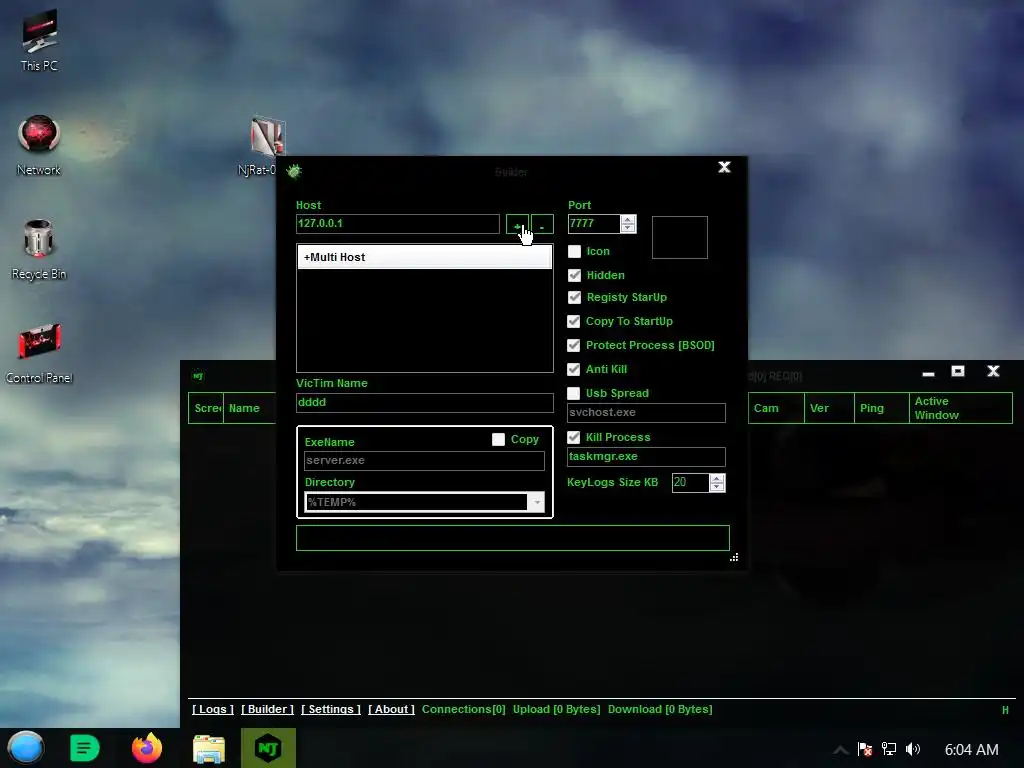Click the Active Window column header
This screenshot has width=1024, height=768.
[x=961, y=408]
